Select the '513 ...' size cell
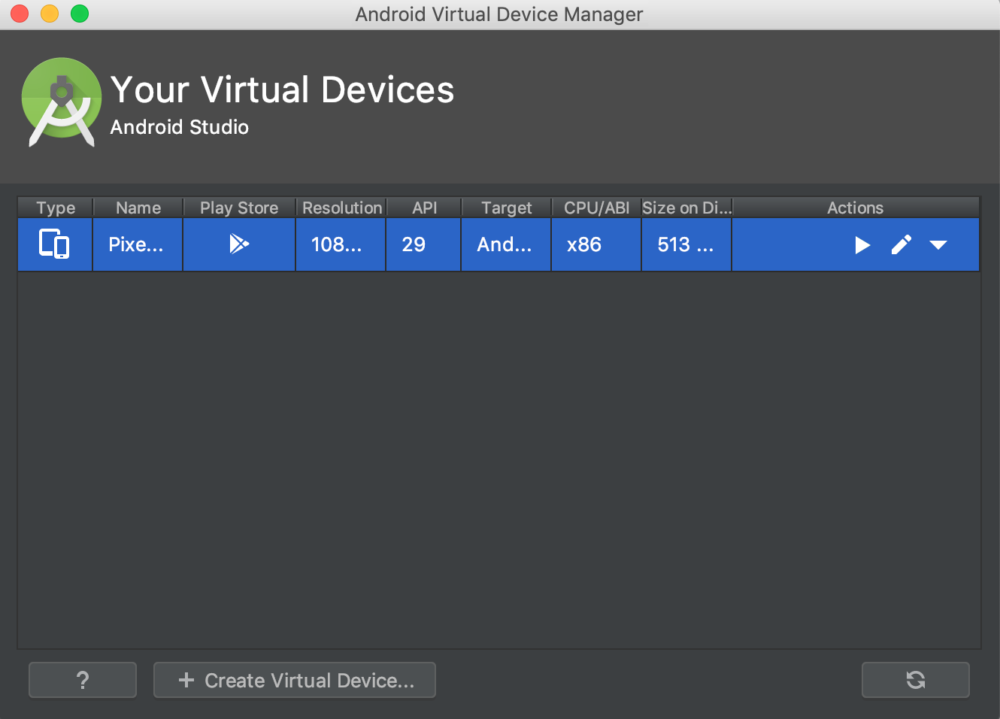 tap(686, 244)
